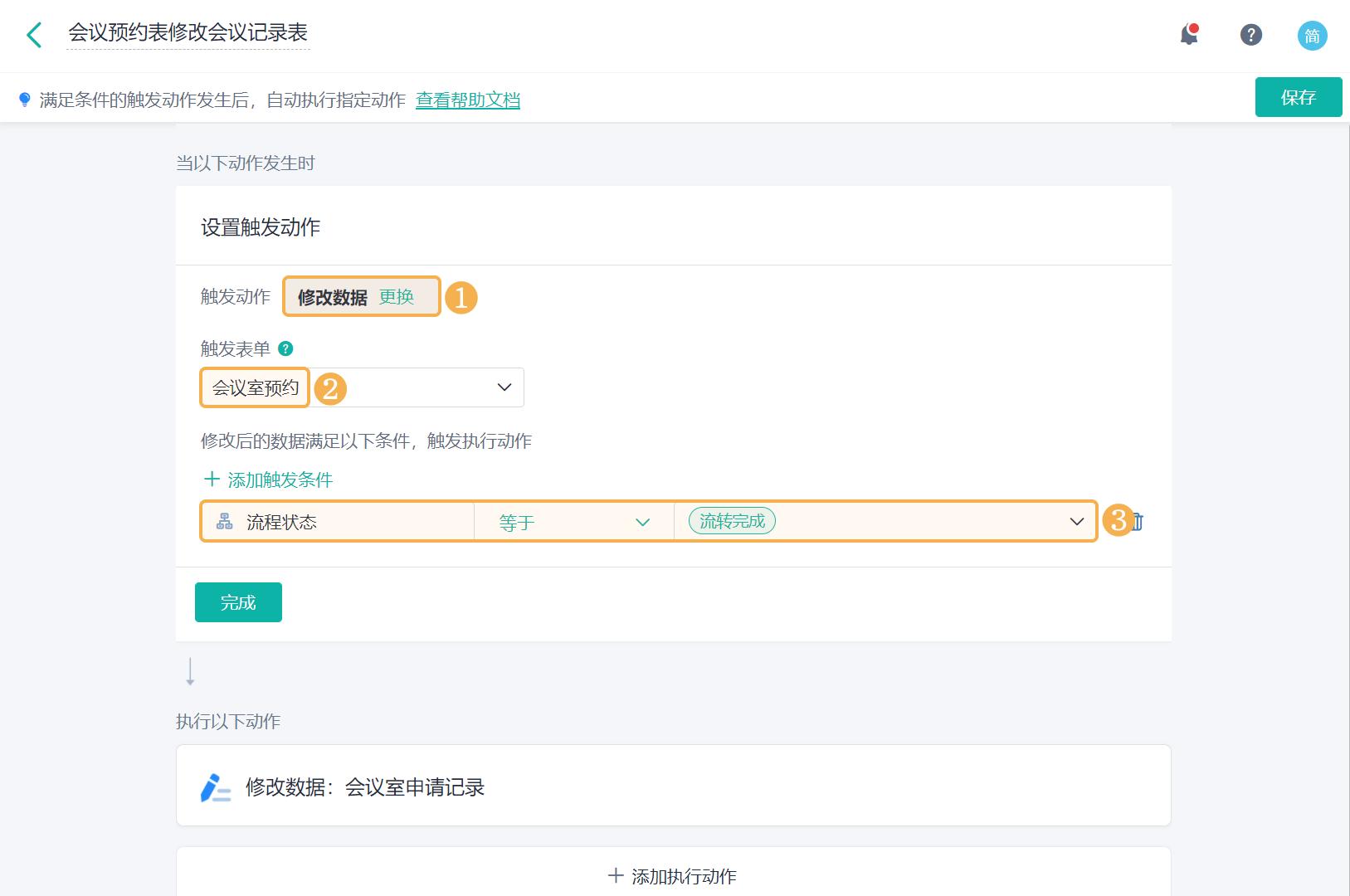Click the plus icon before 添加触发条件
The width and height of the screenshot is (1350, 896).
(210, 480)
